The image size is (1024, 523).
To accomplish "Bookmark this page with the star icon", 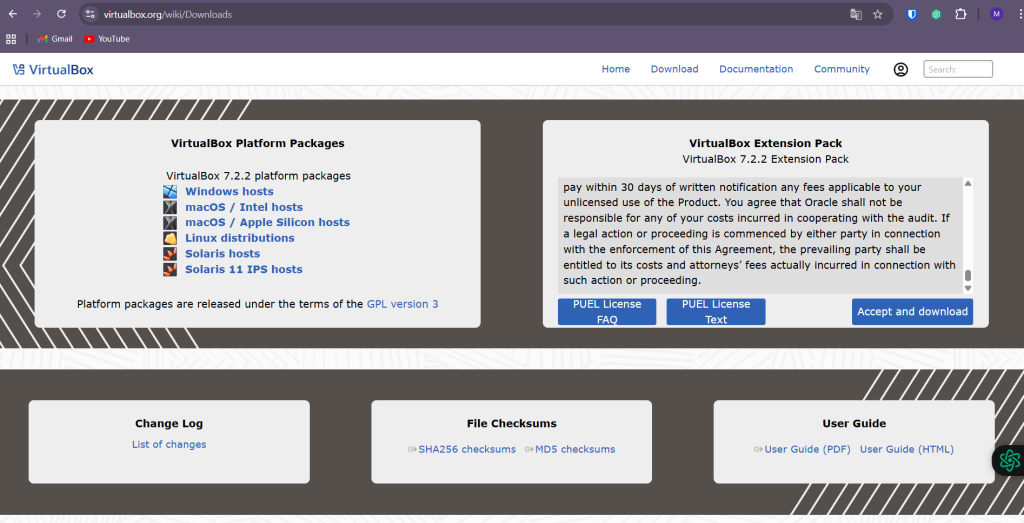I will coord(878,14).
